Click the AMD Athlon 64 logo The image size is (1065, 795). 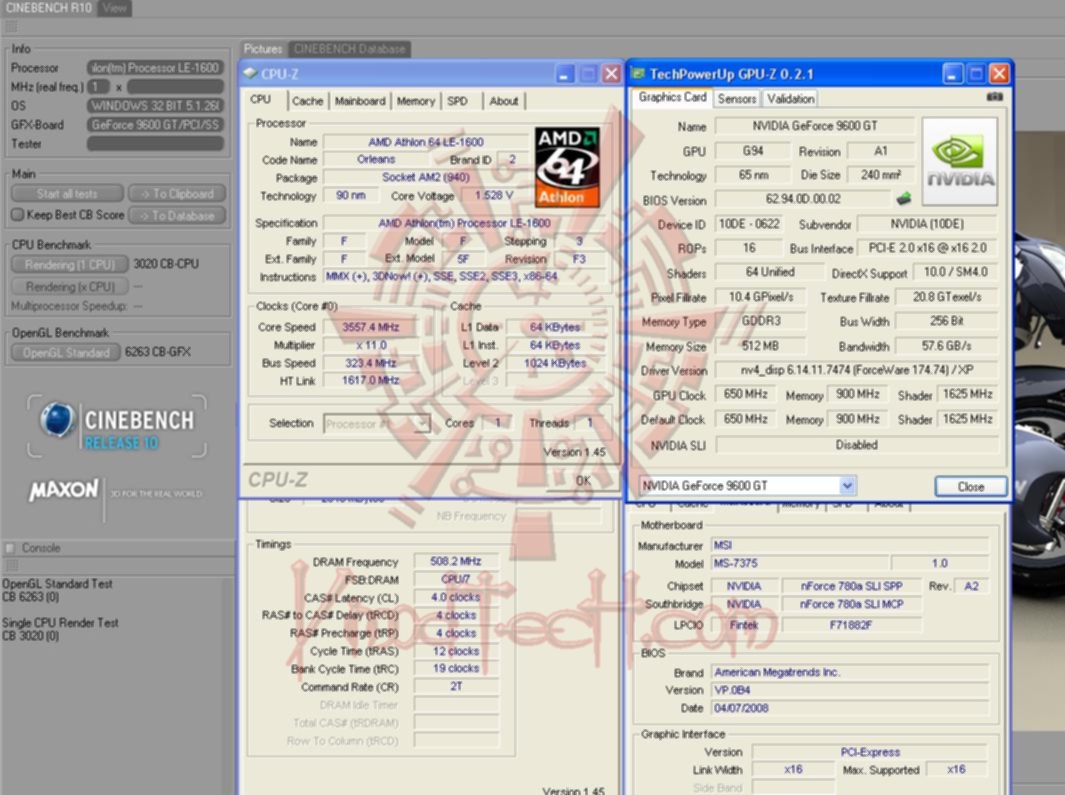pos(567,166)
